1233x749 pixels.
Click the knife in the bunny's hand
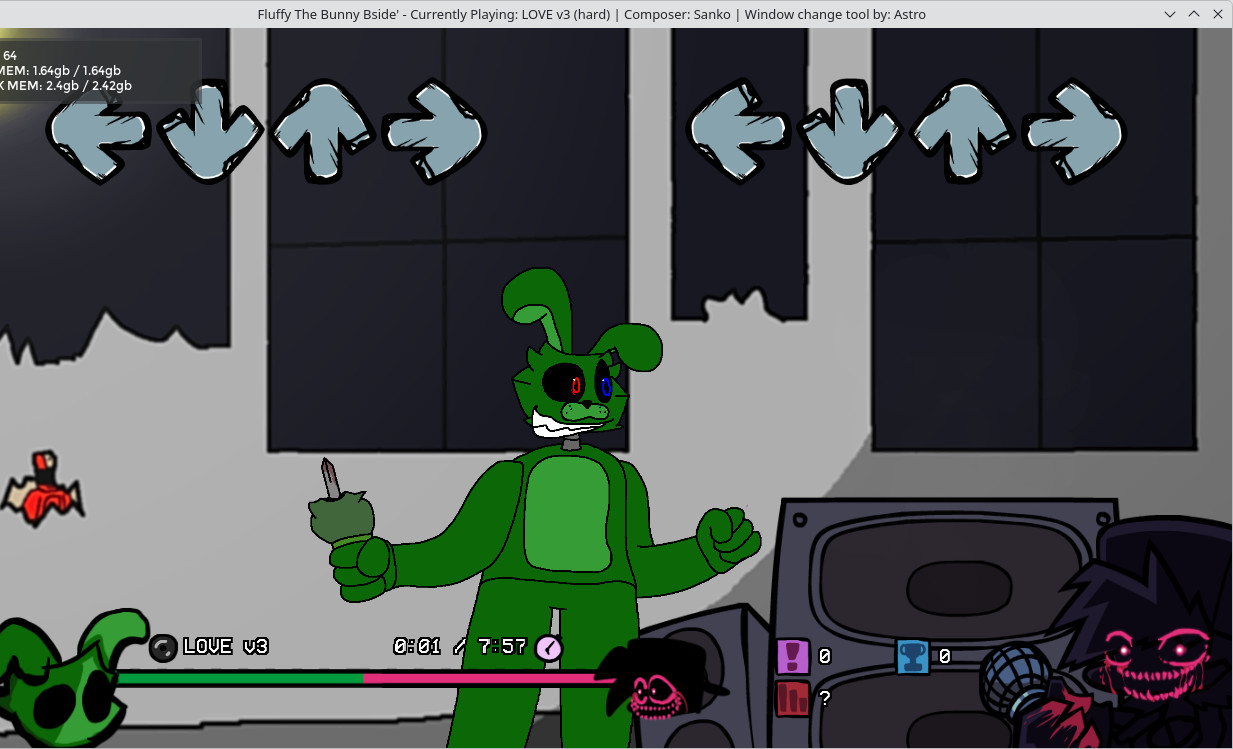point(331,479)
